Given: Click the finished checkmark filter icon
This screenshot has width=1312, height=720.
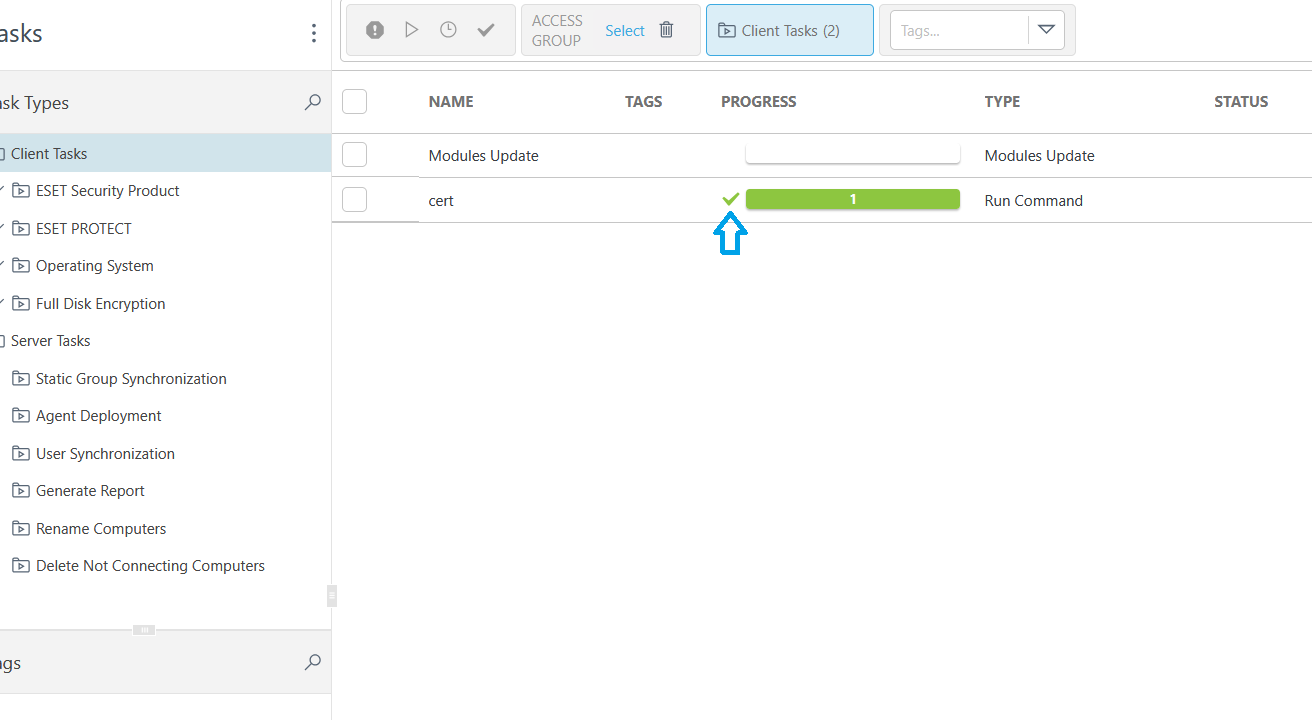Looking at the screenshot, I should 486,30.
